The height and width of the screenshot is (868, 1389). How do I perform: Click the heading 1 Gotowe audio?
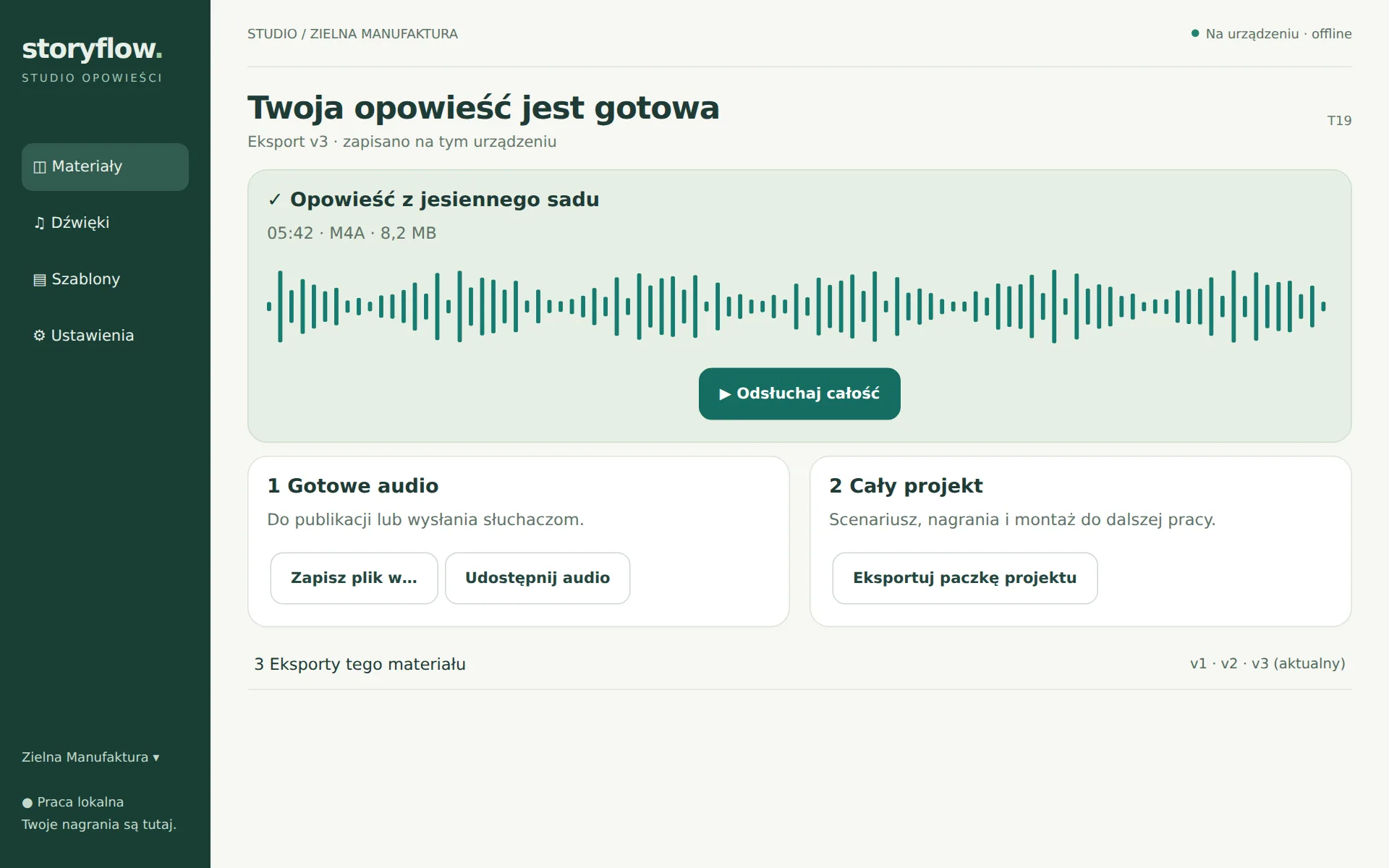pos(353,486)
